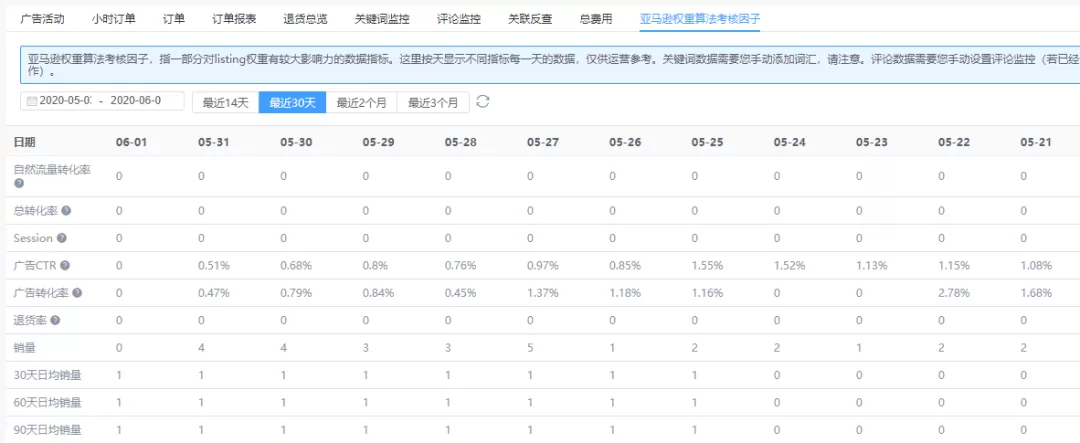
Task: Choose the 最近2个月 range option
Action: pos(361,103)
